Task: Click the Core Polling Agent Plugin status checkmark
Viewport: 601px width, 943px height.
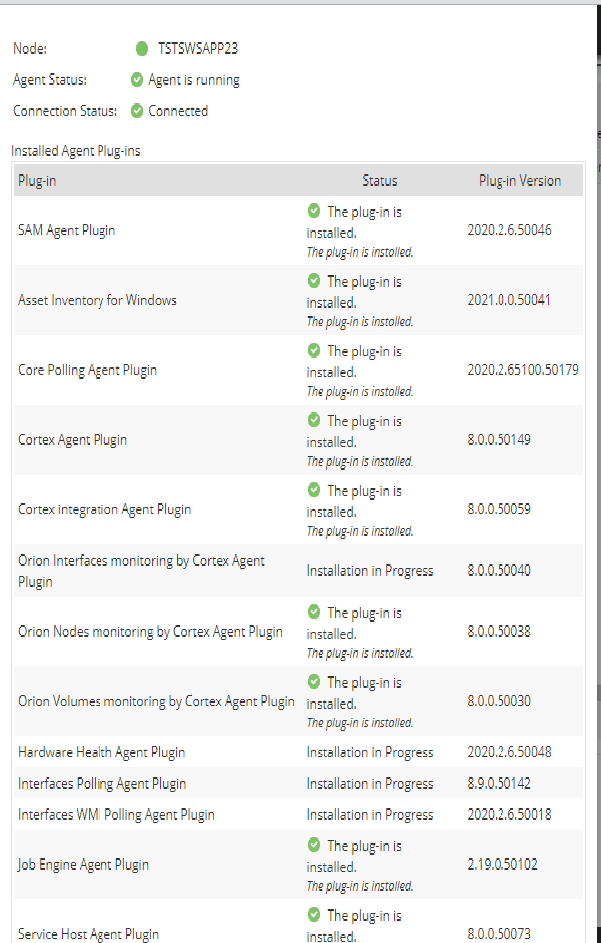Action: 314,351
